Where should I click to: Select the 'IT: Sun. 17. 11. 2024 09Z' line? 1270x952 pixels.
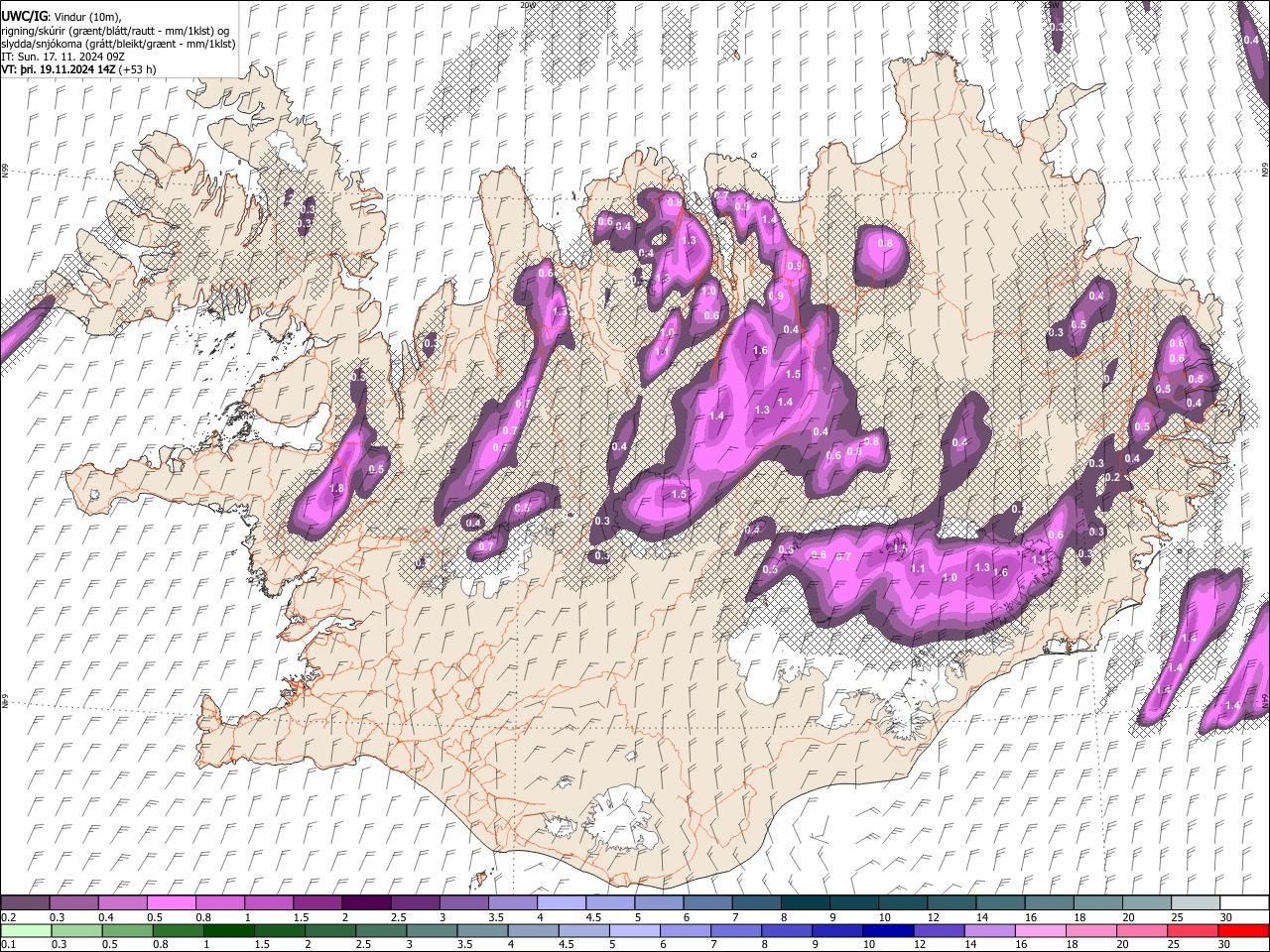pyautogui.click(x=64, y=57)
